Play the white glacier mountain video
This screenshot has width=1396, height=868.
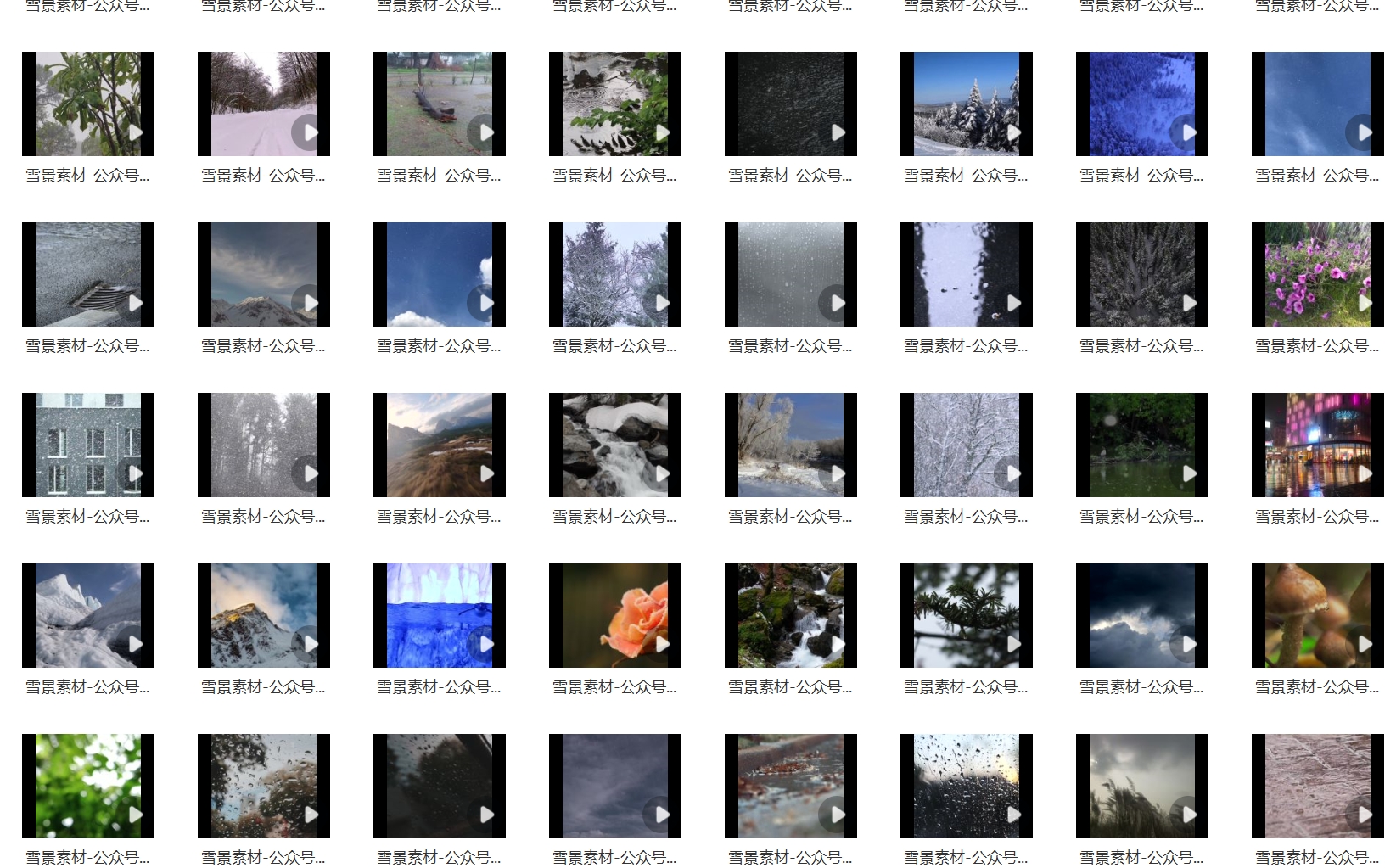click(135, 644)
